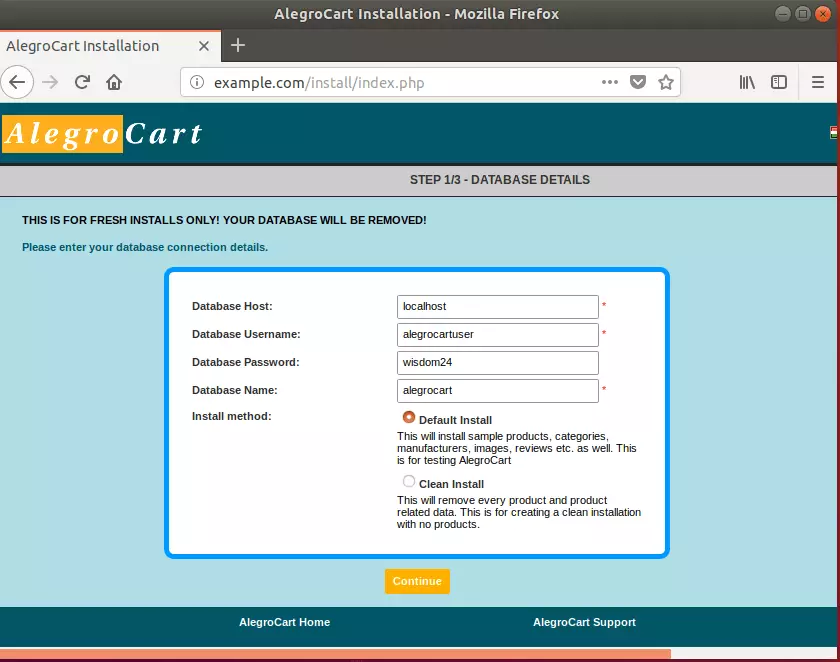Screen dimensions: 840x662
Task: Click into the Database Password field
Action: (x=498, y=363)
